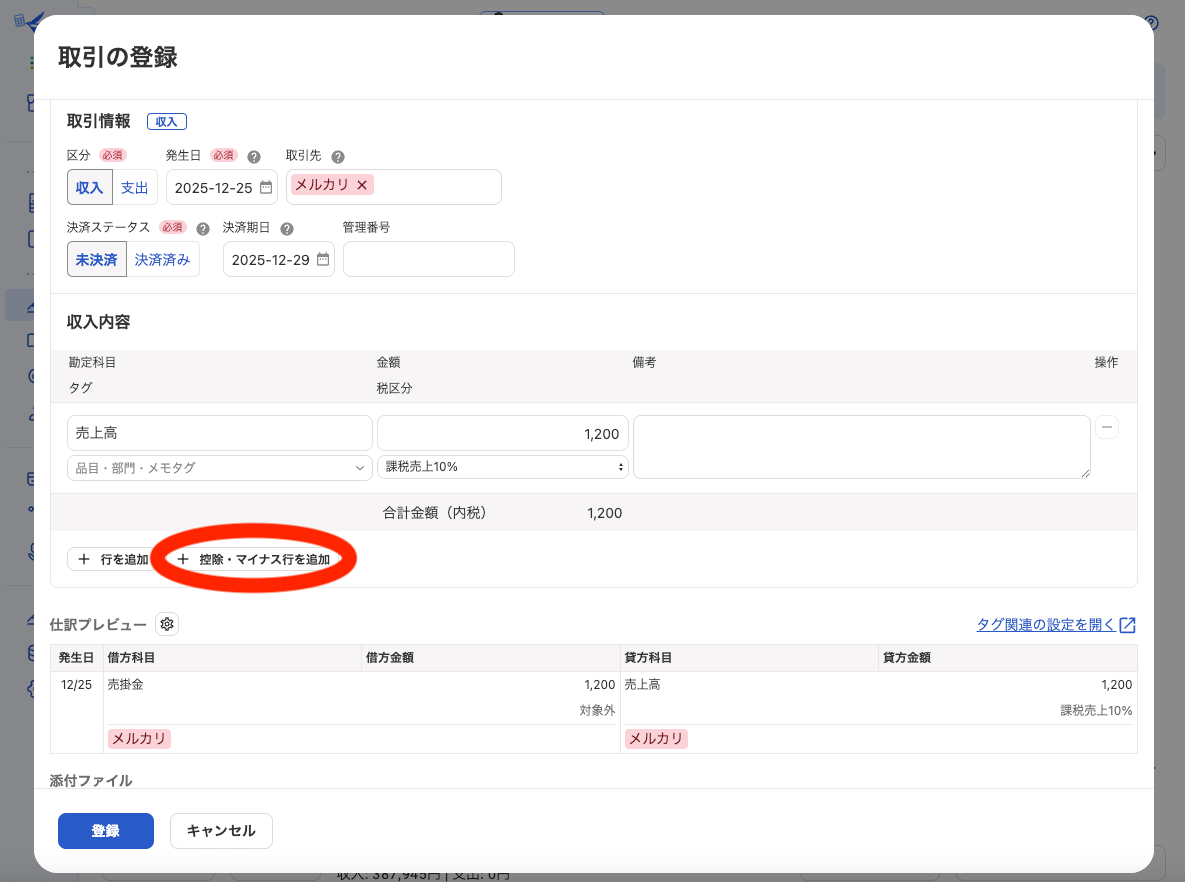
Task: Click the minus icon to delete 売上高 row
Action: tap(1106, 427)
